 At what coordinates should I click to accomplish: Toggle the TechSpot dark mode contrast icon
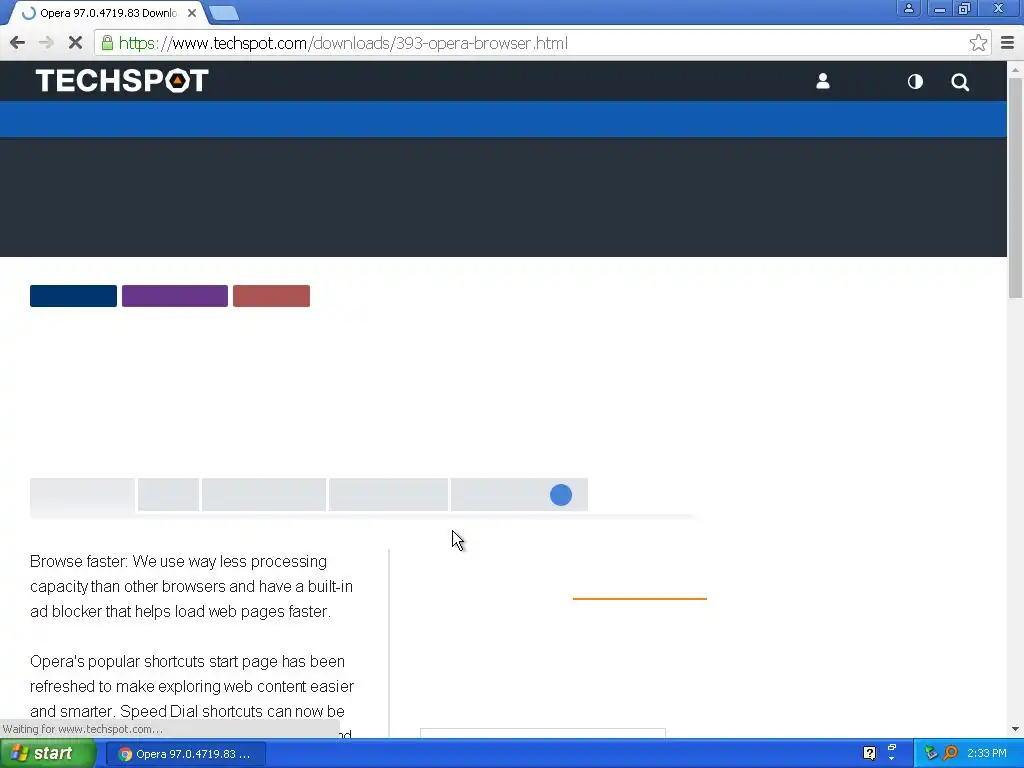[x=915, y=81]
